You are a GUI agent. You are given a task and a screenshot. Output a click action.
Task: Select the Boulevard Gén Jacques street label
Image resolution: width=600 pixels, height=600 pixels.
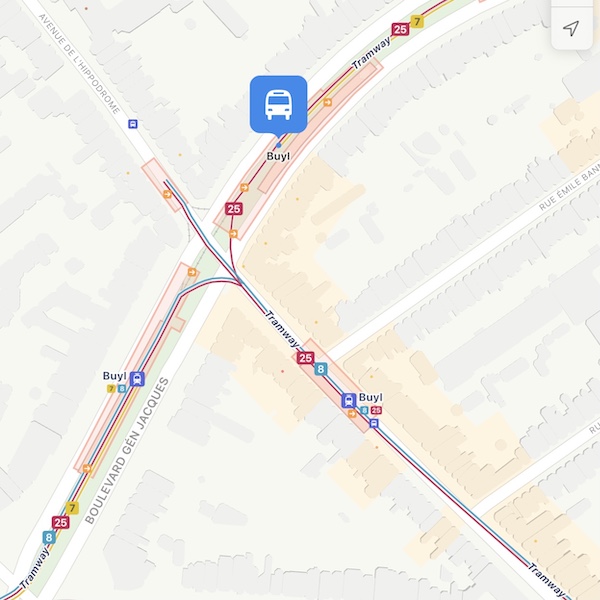tap(127, 451)
